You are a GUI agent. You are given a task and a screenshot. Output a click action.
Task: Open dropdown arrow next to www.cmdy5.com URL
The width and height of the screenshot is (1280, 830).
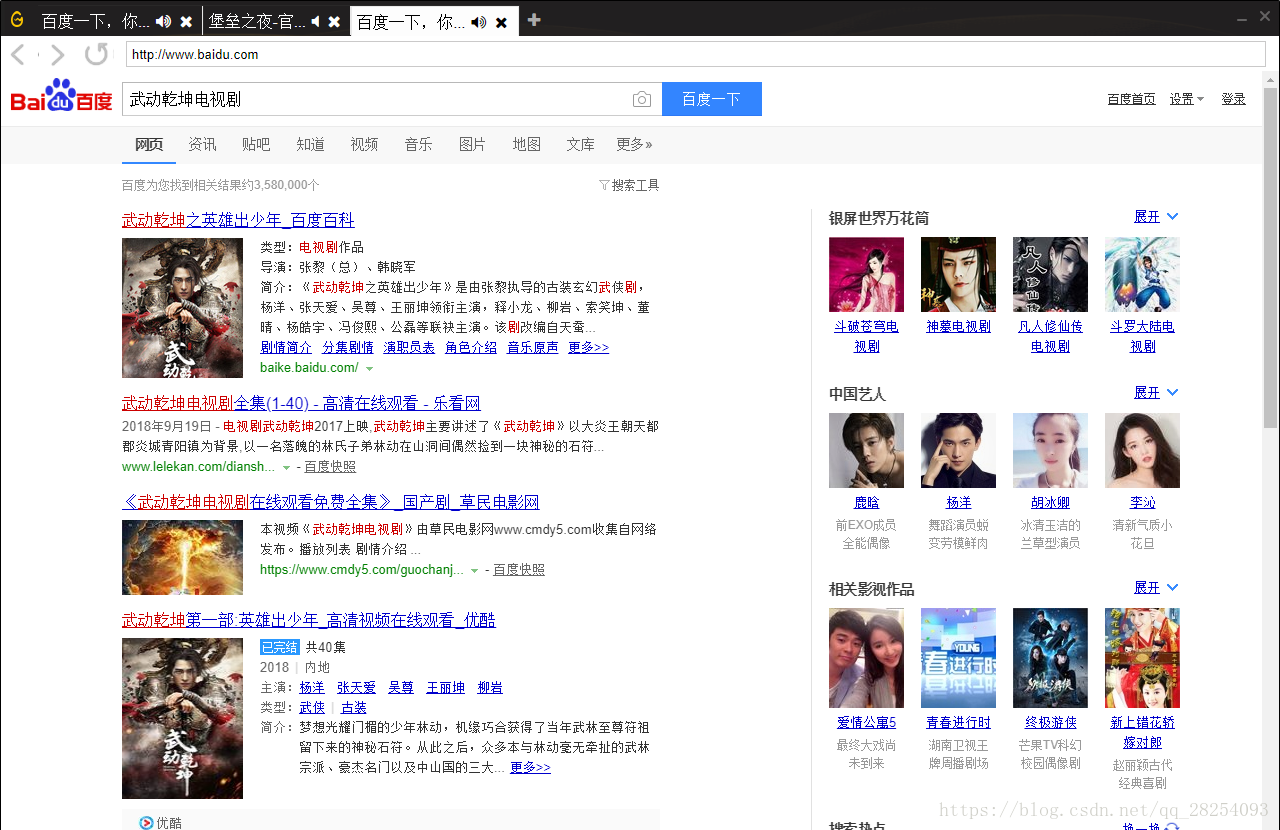pos(474,570)
